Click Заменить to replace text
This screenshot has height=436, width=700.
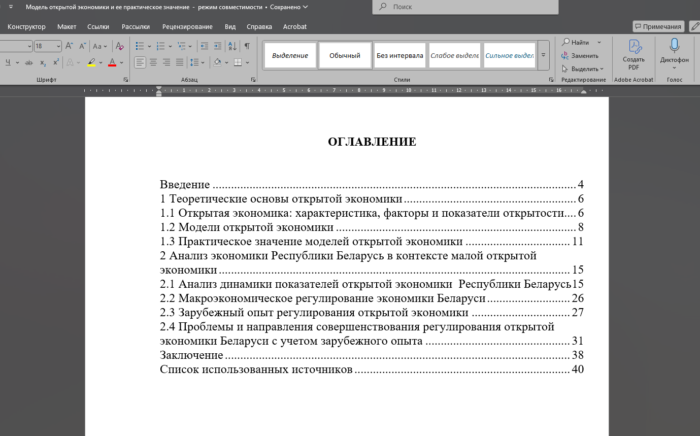(580, 56)
